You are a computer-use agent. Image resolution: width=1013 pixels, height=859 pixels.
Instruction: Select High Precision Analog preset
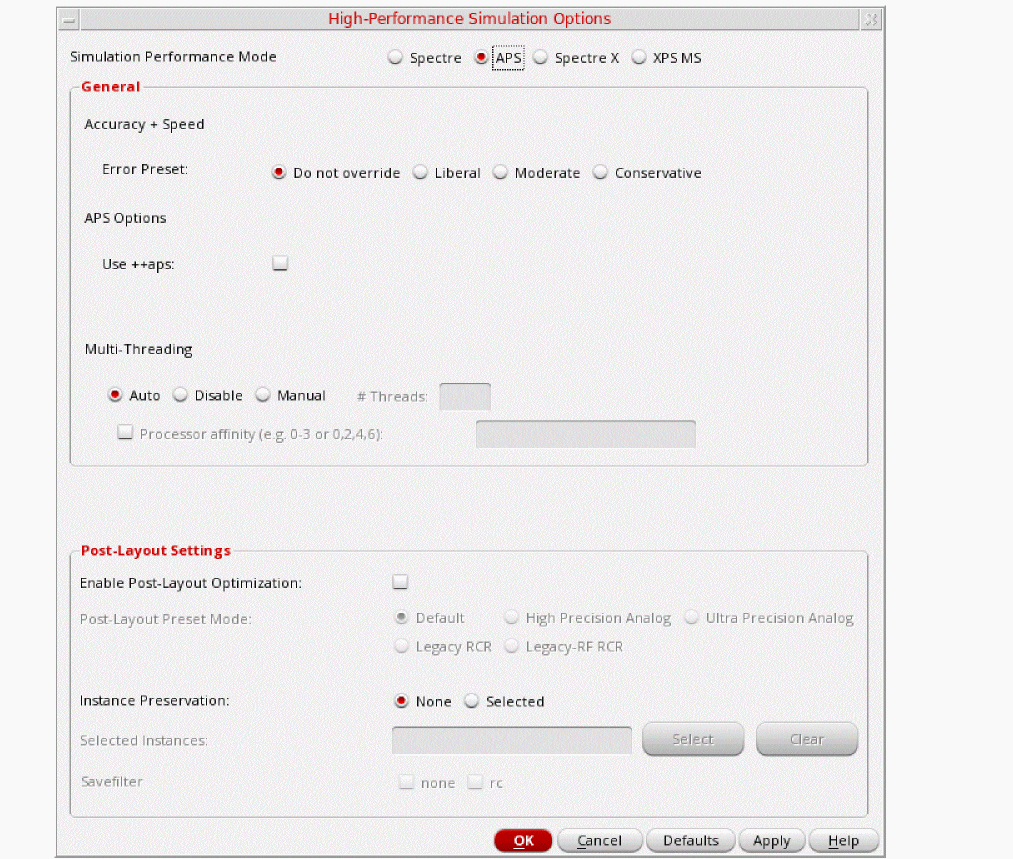(511, 617)
